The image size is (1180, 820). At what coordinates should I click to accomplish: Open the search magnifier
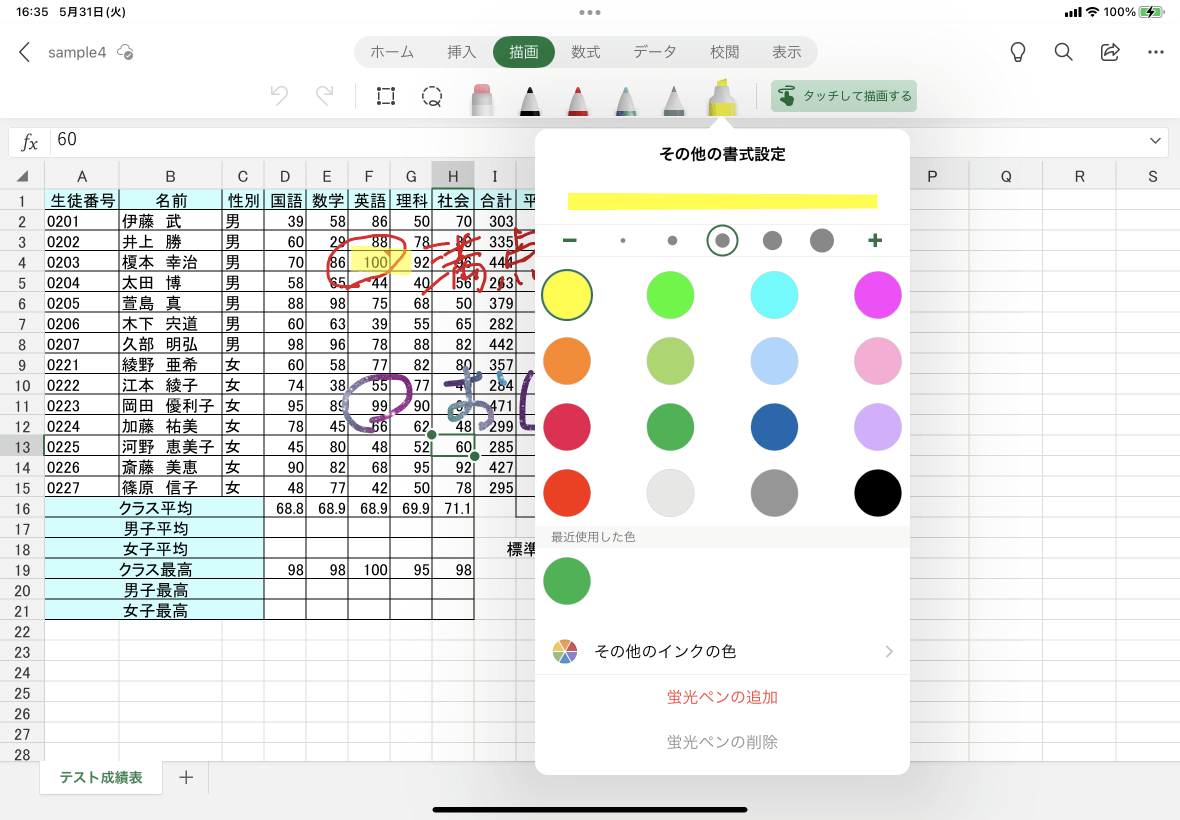1063,52
